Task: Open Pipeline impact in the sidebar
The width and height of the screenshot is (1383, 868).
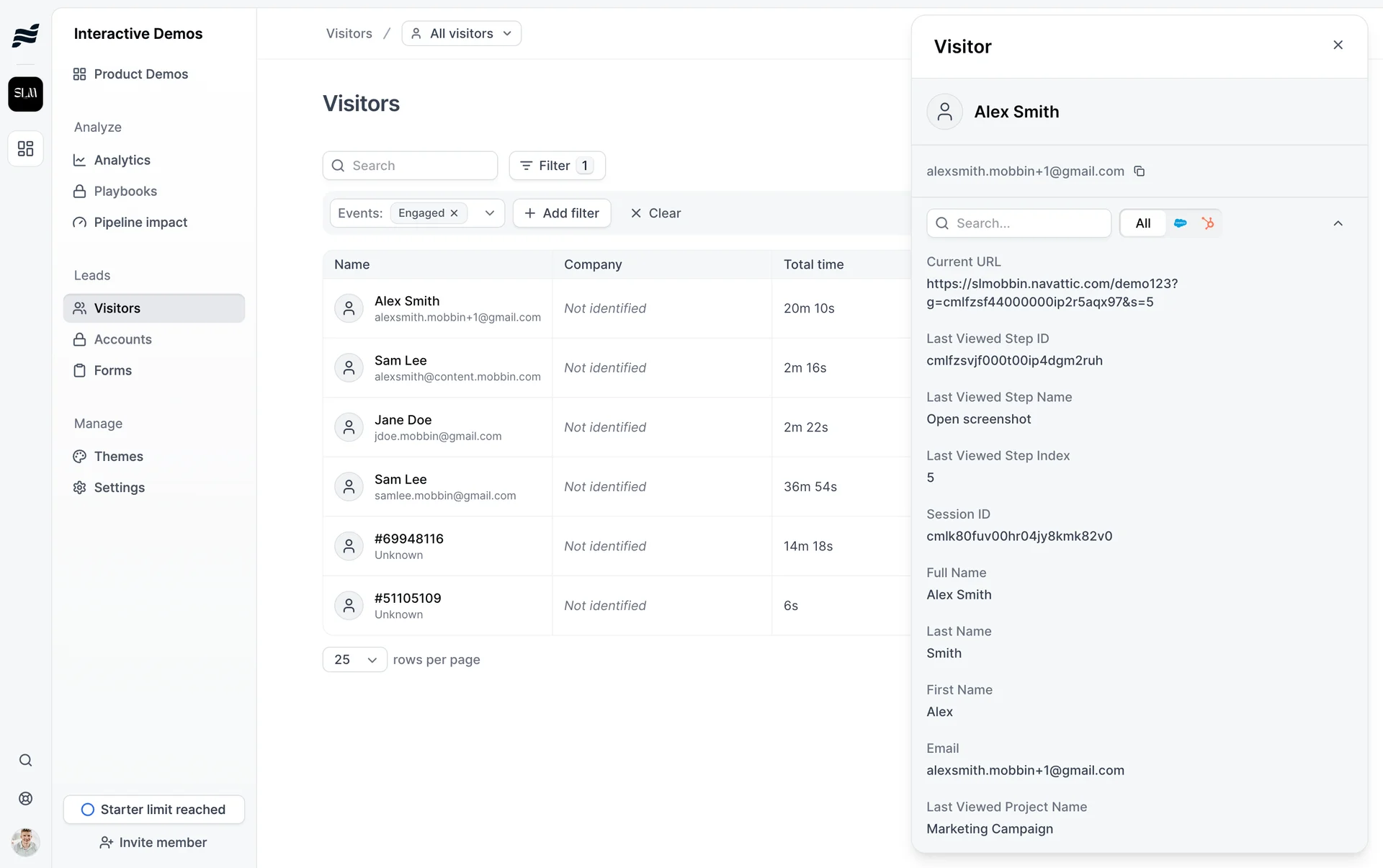Action: (x=140, y=223)
